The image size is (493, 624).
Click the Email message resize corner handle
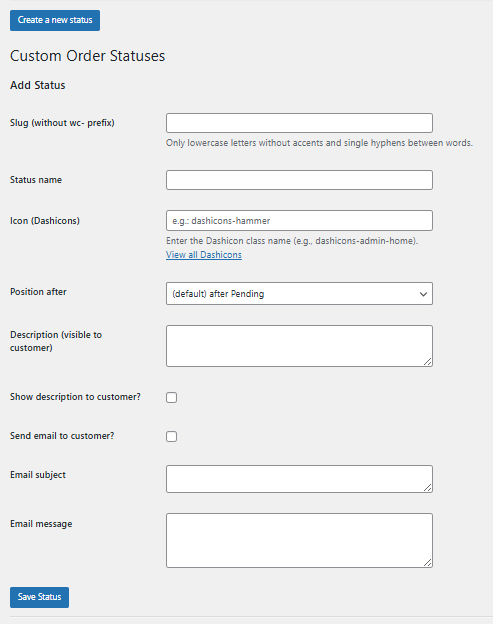click(x=427, y=562)
